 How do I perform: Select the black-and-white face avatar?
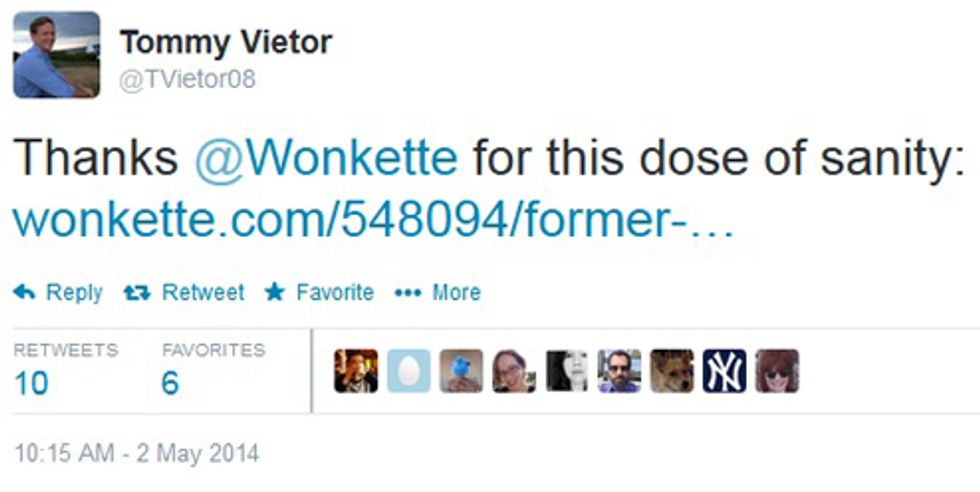tap(567, 371)
